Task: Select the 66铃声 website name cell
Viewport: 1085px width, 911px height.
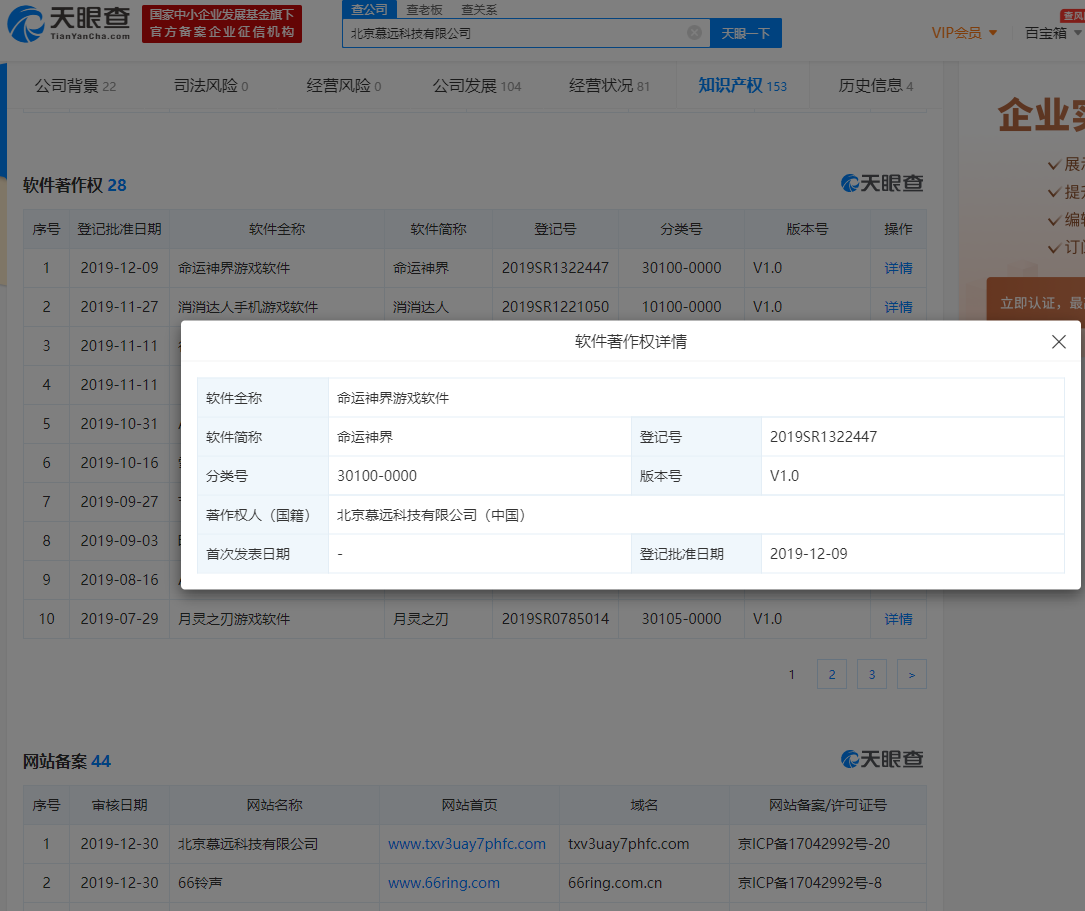Action: coord(200,883)
